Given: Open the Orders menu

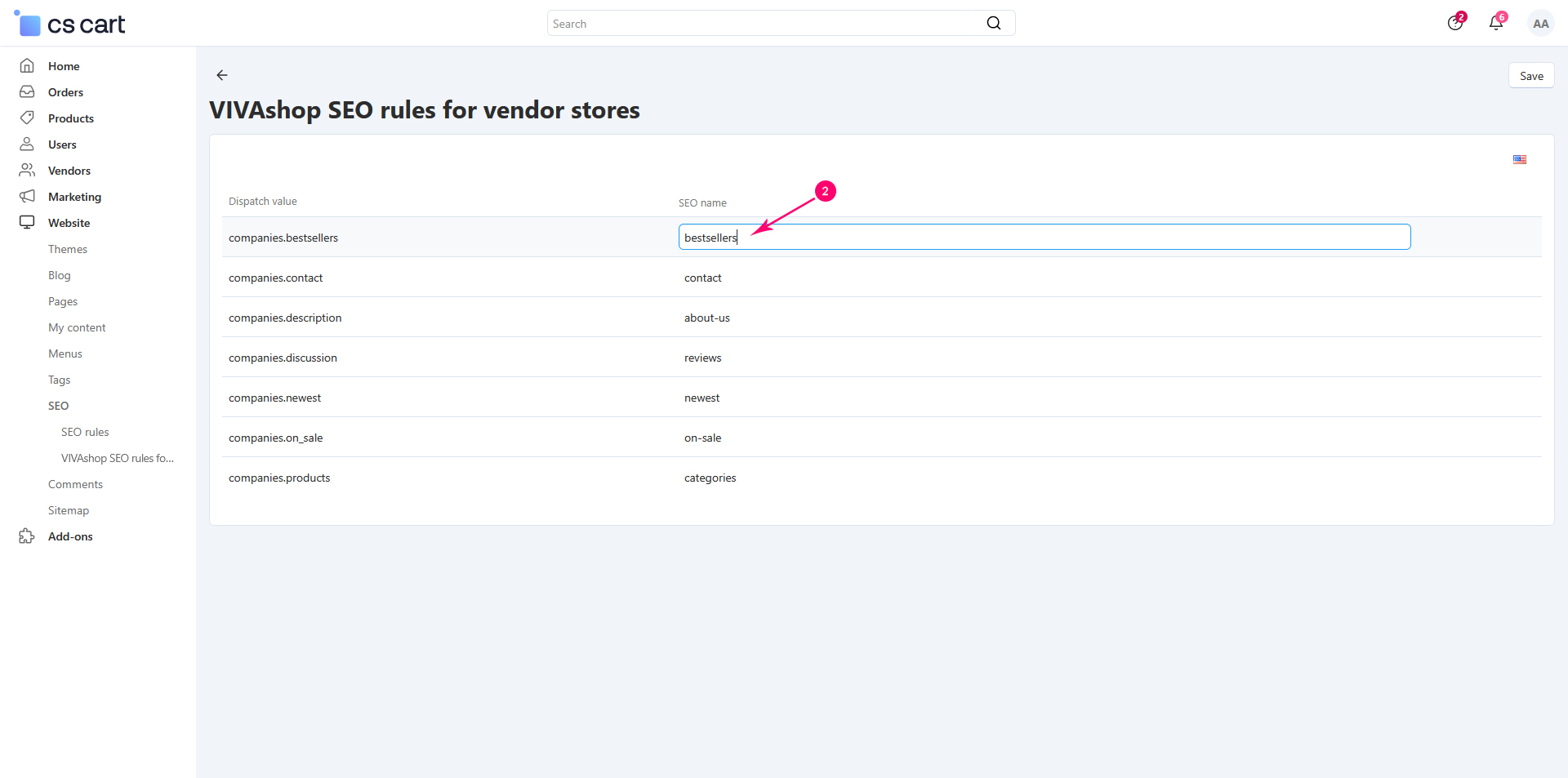Looking at the screenshot, I should [x=65, y=92].
